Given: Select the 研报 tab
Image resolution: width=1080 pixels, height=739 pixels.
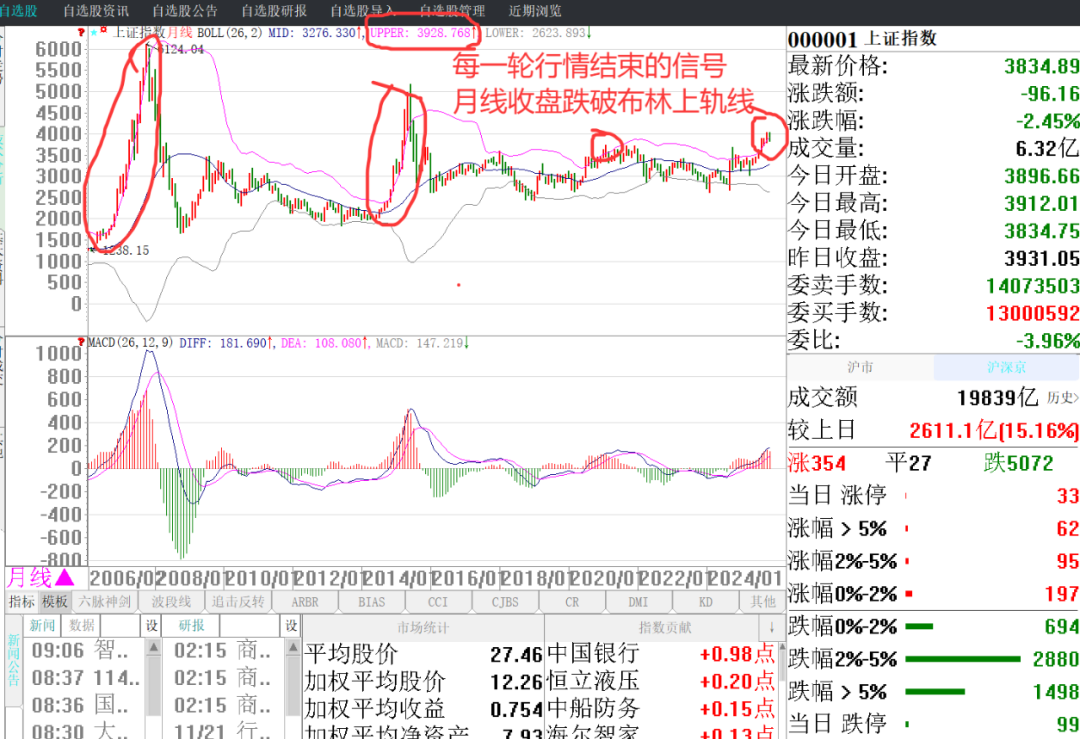Looking at the screenshot, I should click(x=191, y=625).
